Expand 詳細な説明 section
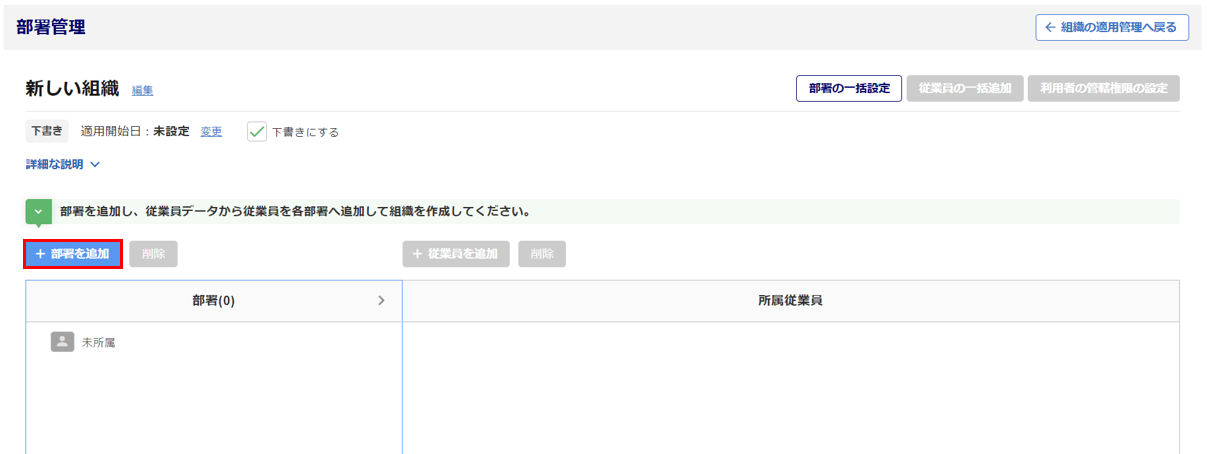This screenshot has height=454, width=1207. coord(63,164)
